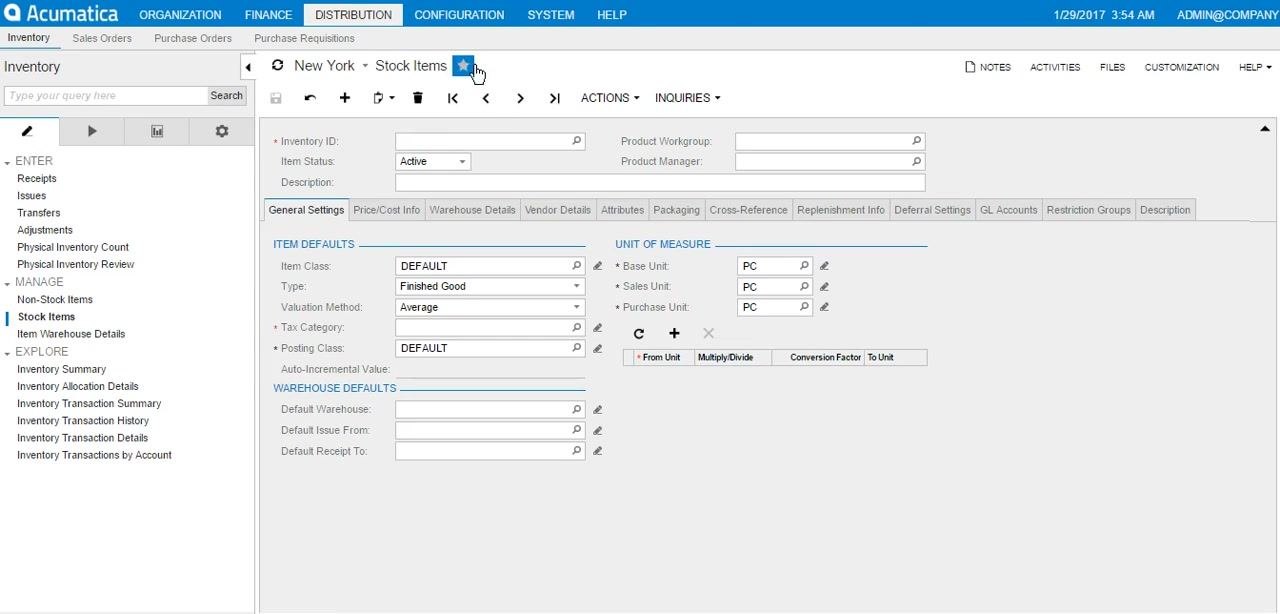
Task: Open the INQUIRIES dropdown menu
Action: click(x=687, y=98)
